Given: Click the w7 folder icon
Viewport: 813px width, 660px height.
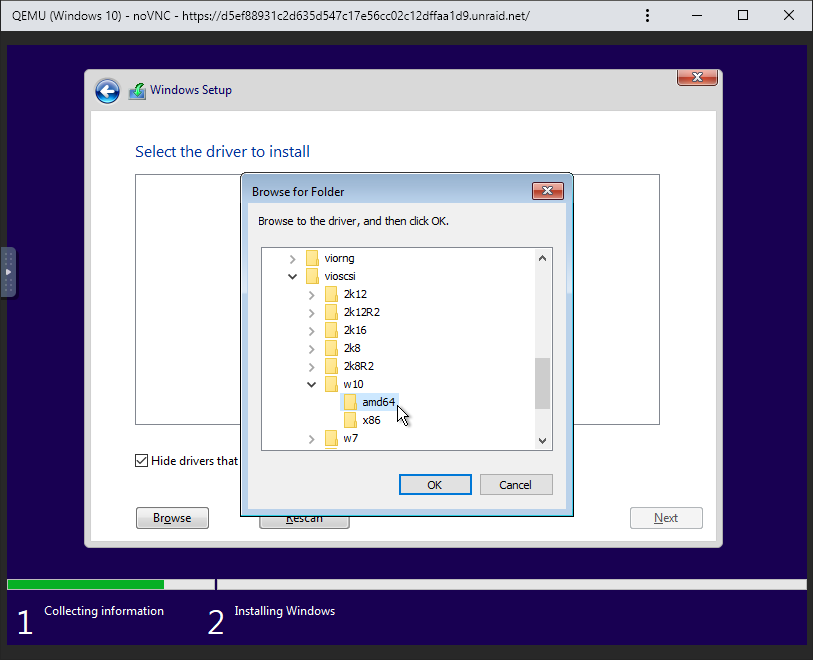Looking at the screenshot, I should coord(331,439).
